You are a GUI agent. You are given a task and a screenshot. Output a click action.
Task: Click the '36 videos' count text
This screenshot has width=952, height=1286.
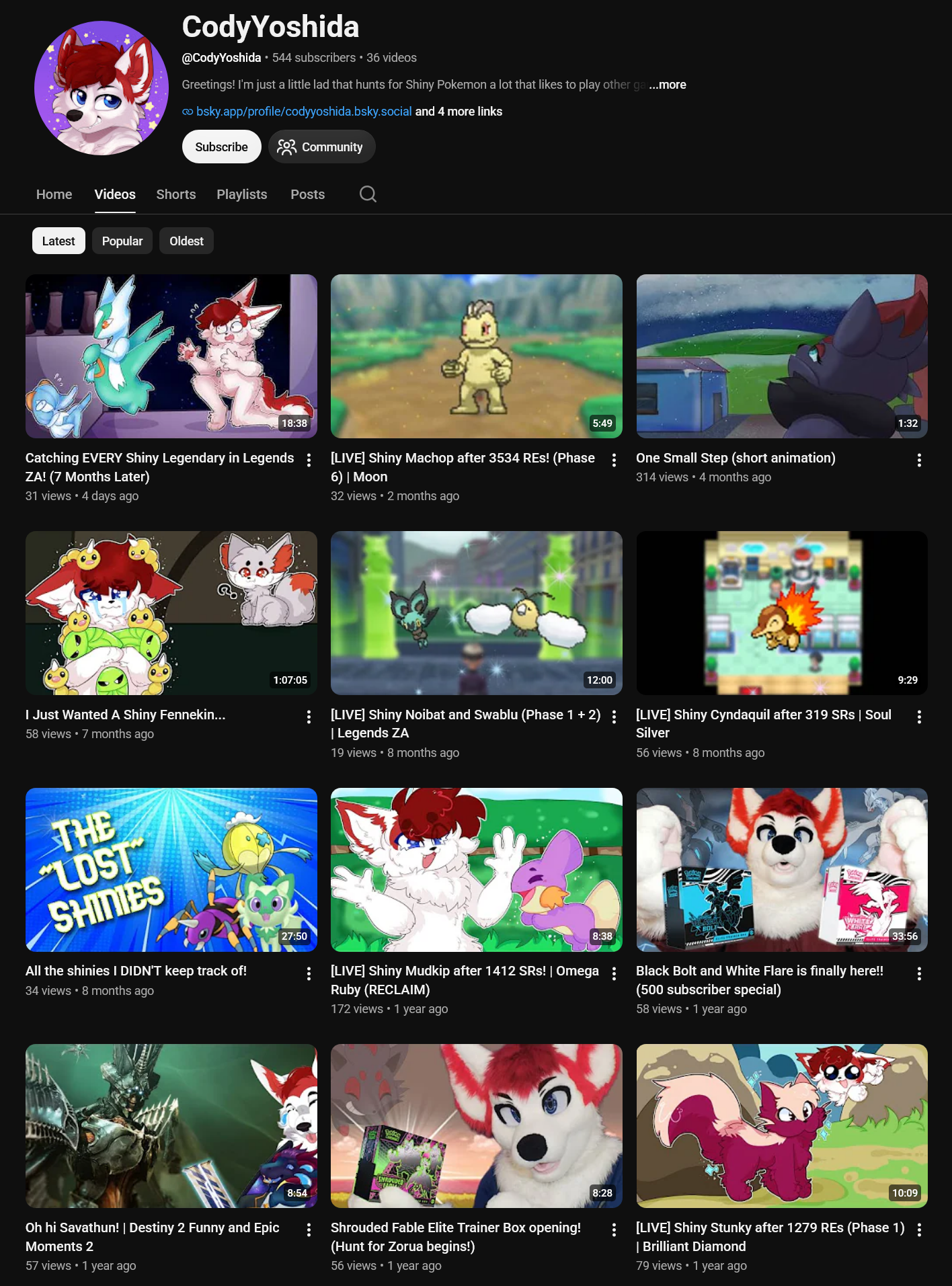391,58
